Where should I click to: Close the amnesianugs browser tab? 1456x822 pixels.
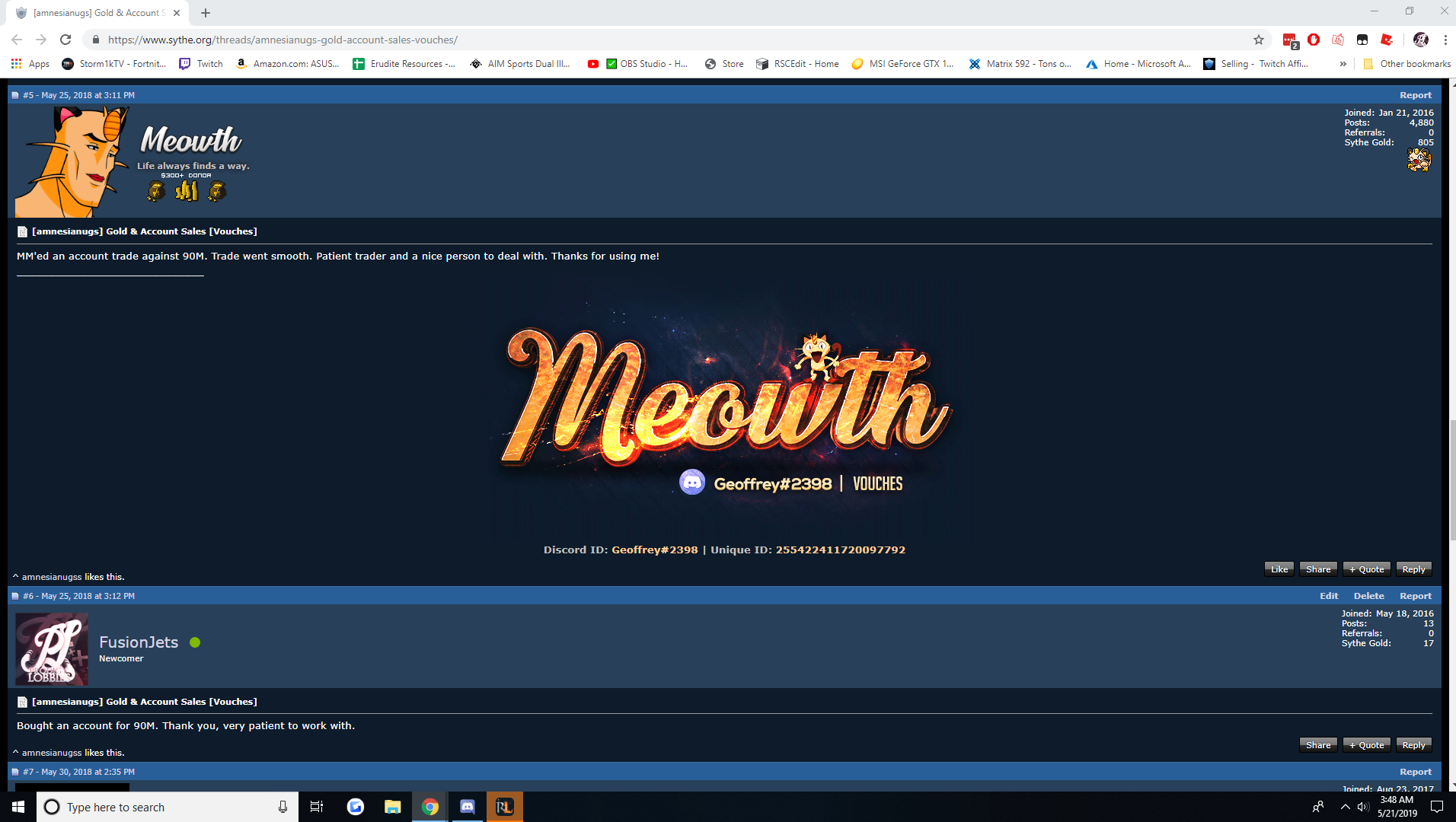pyautogui.click(x=177, y=13)
